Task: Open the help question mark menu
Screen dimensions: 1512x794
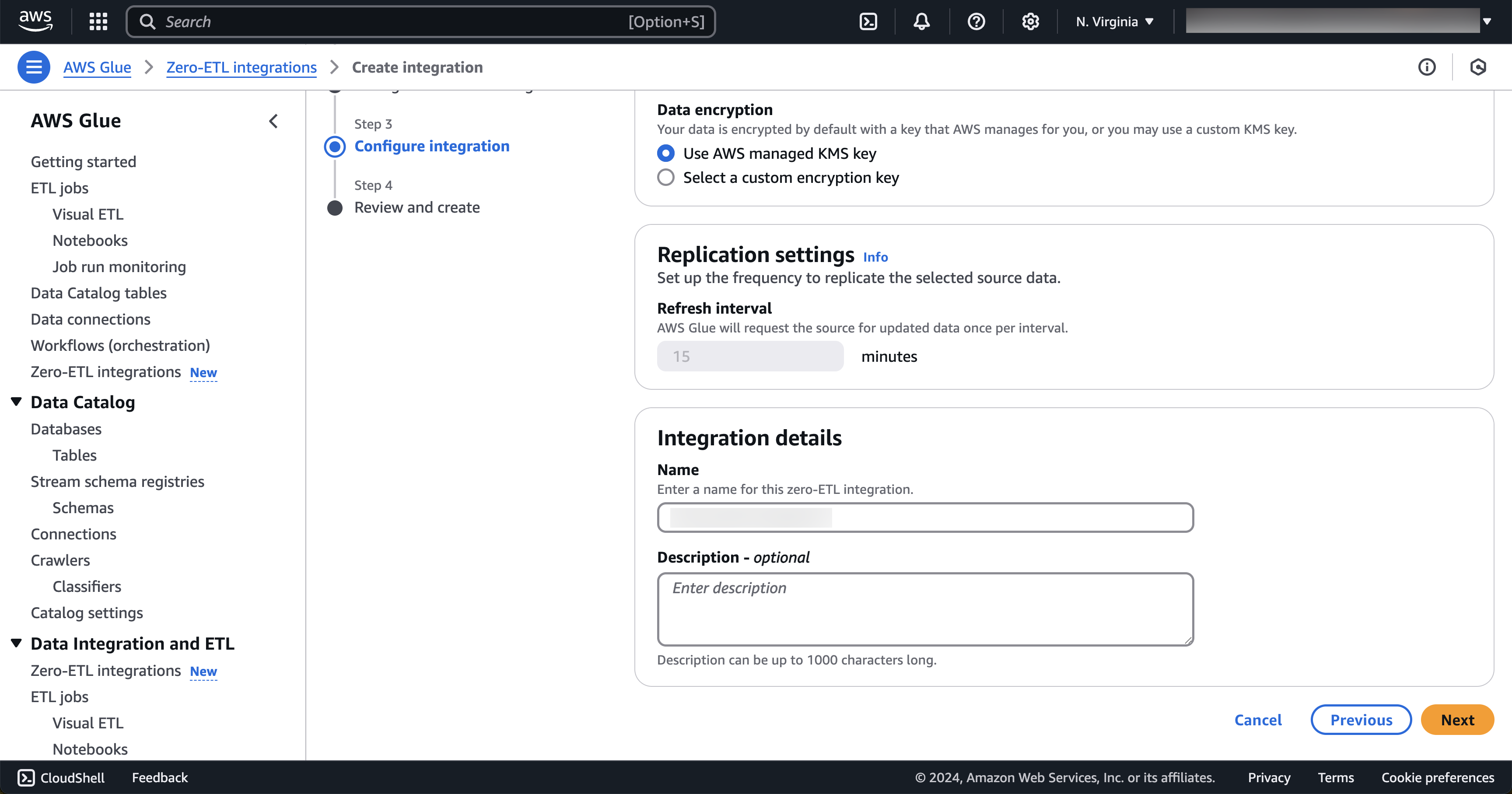Action: click(x=976, y=22)
